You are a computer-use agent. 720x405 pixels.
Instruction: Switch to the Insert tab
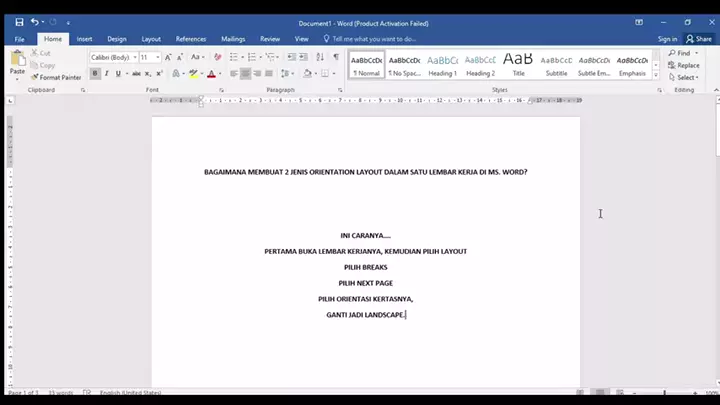pyautogui.click(x=84, y=39)
